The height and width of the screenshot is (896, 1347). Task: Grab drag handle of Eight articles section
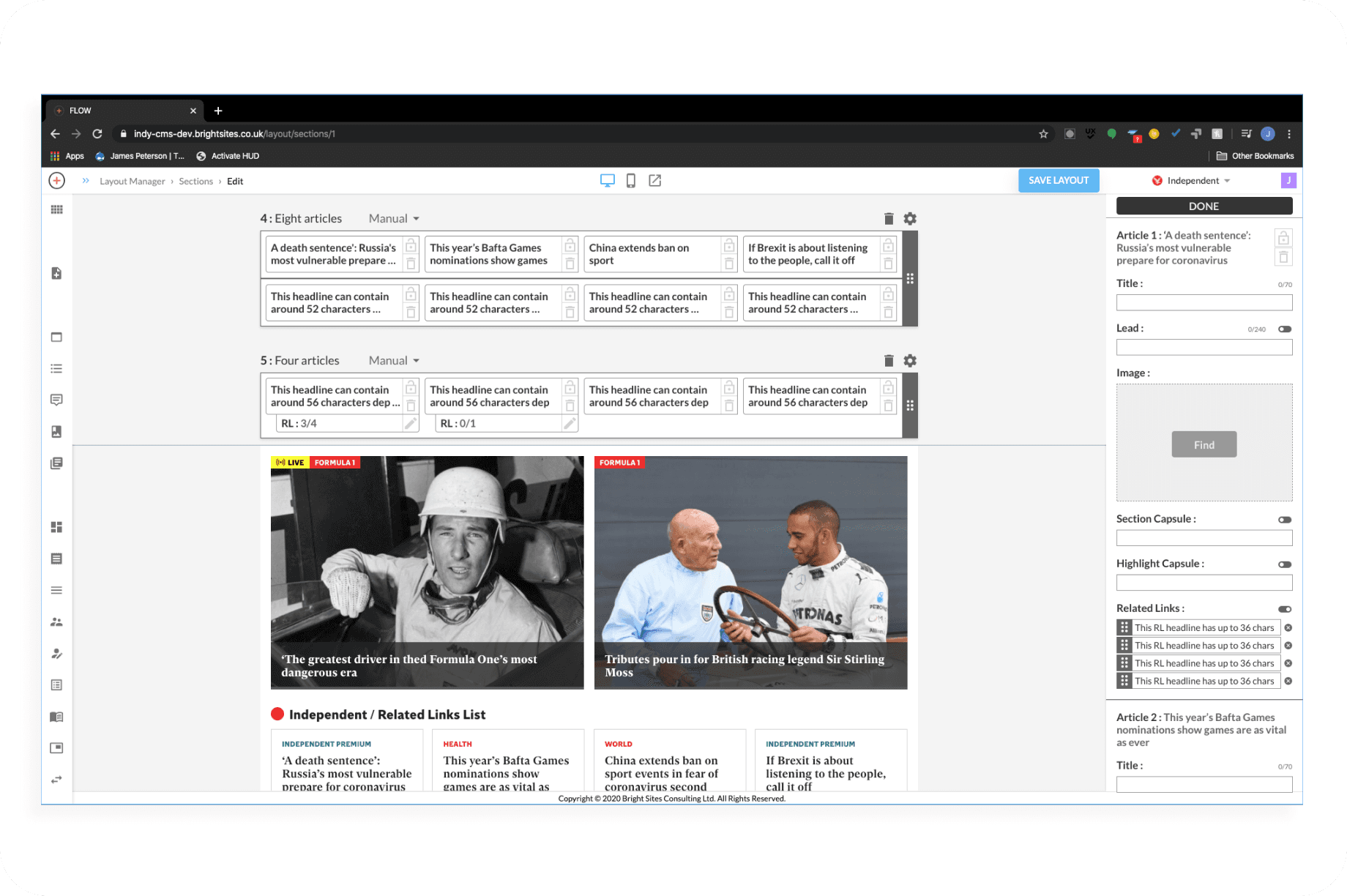(910, 279)
